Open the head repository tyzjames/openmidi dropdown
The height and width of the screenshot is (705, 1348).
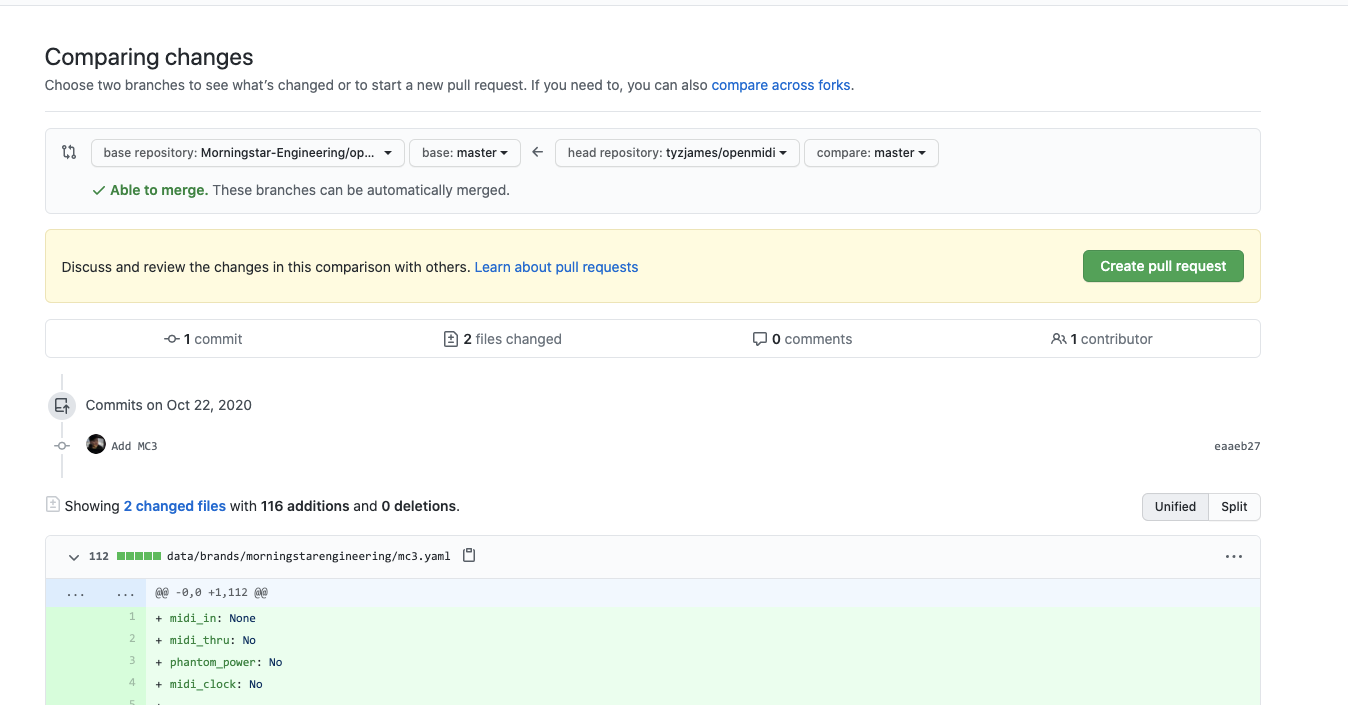676,153
